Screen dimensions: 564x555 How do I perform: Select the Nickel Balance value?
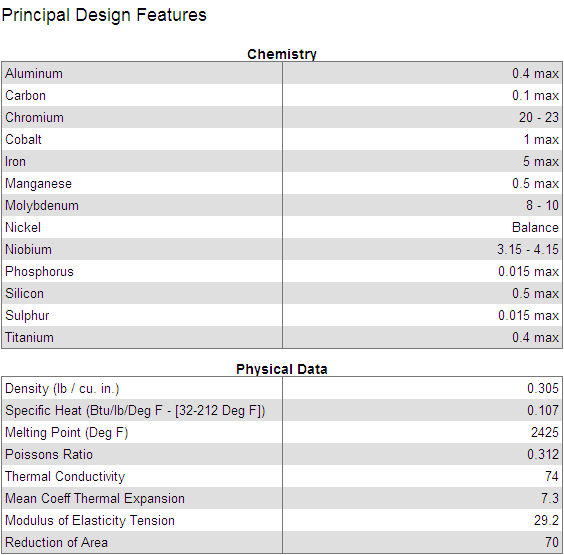[535, 227]
